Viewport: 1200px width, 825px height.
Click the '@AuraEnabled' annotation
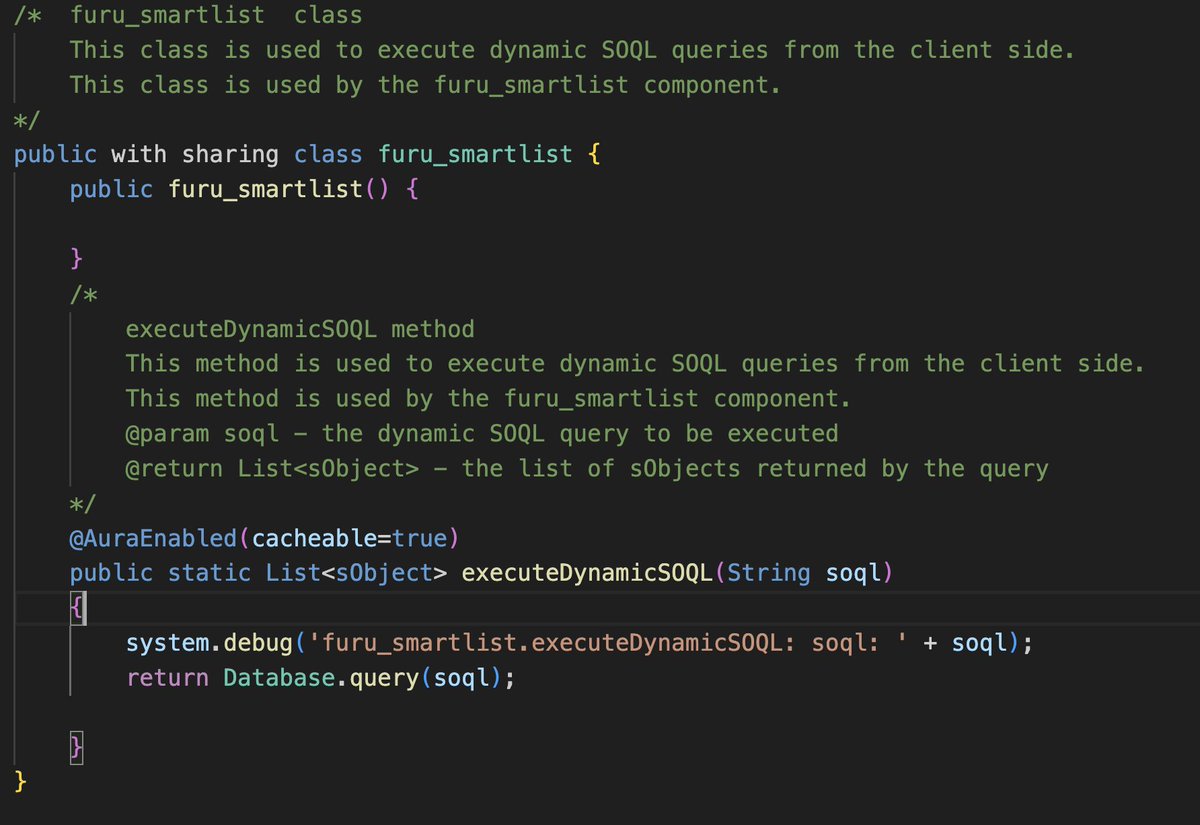tap(153, 538)
